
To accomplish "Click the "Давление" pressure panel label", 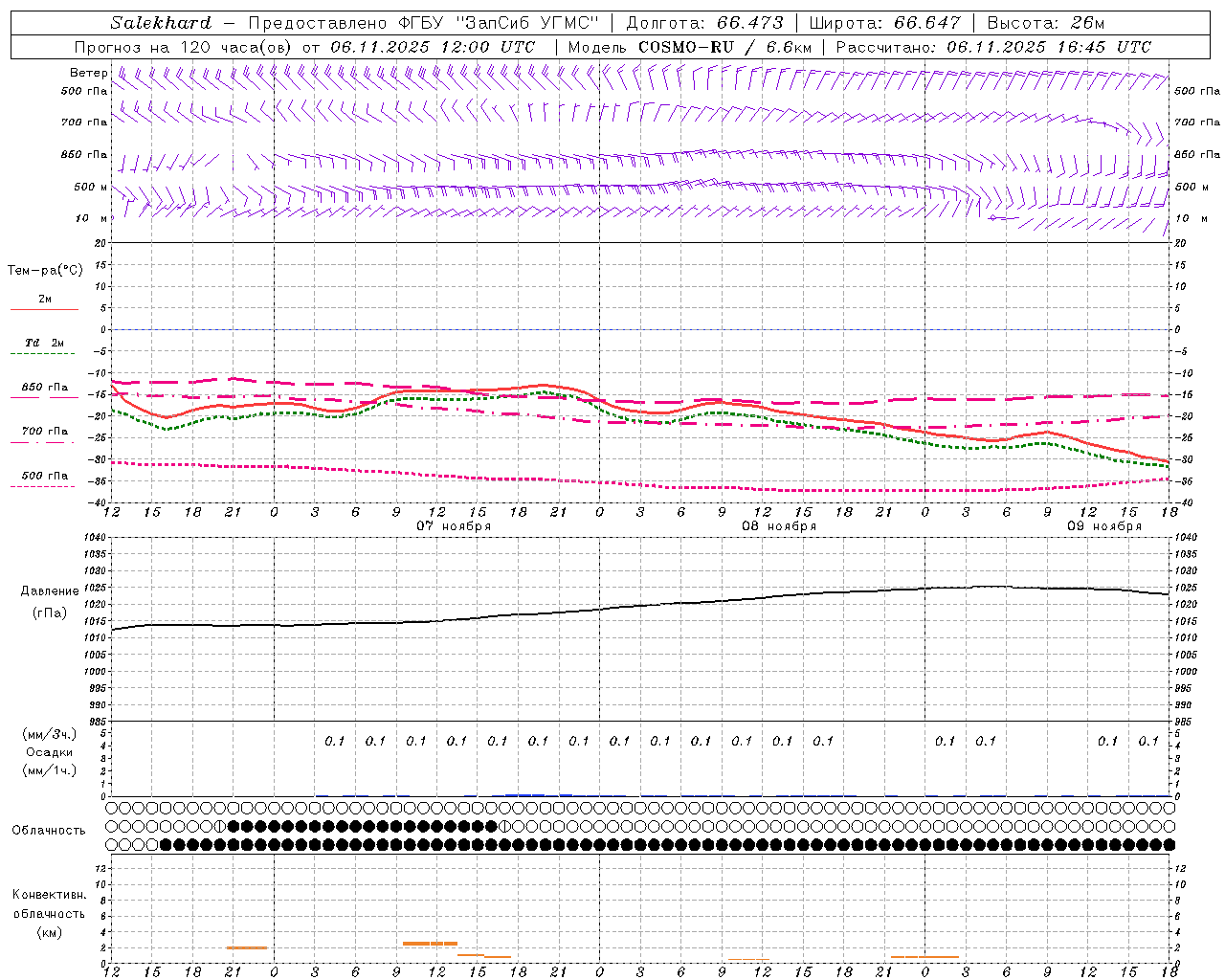I will pyautogui.click(x=49, y=591).
